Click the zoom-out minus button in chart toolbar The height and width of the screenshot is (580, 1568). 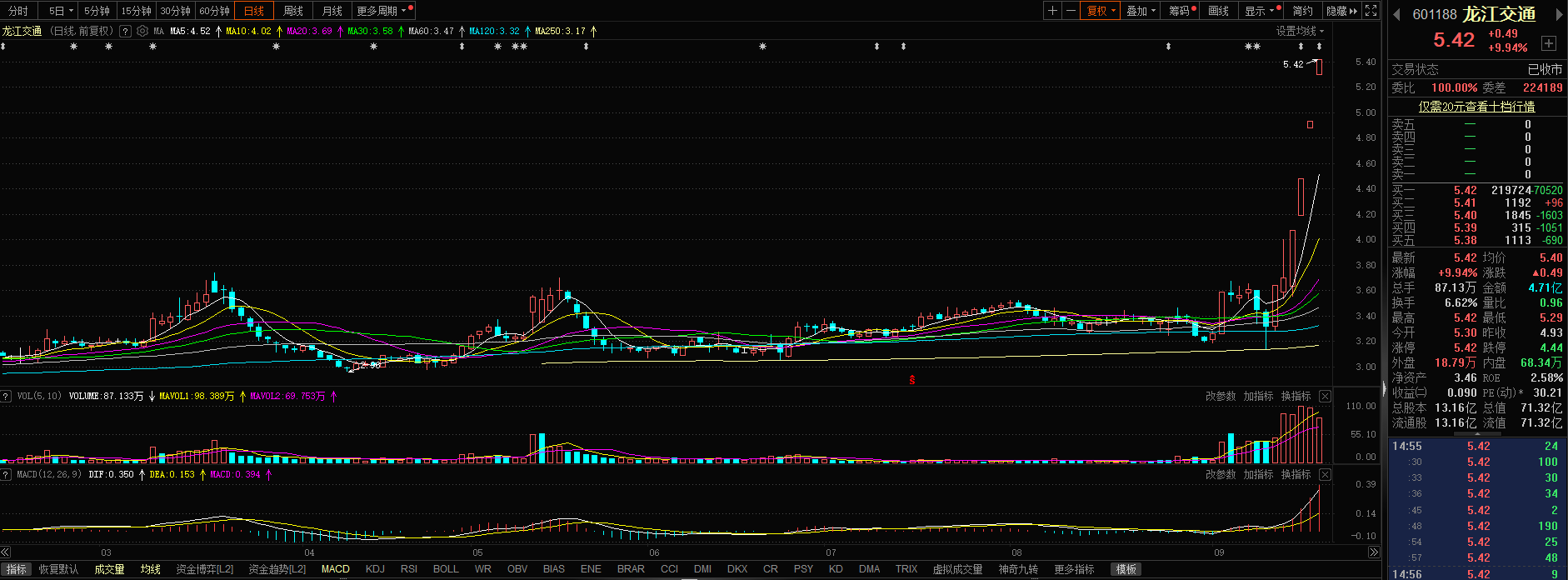point(1071,11)
